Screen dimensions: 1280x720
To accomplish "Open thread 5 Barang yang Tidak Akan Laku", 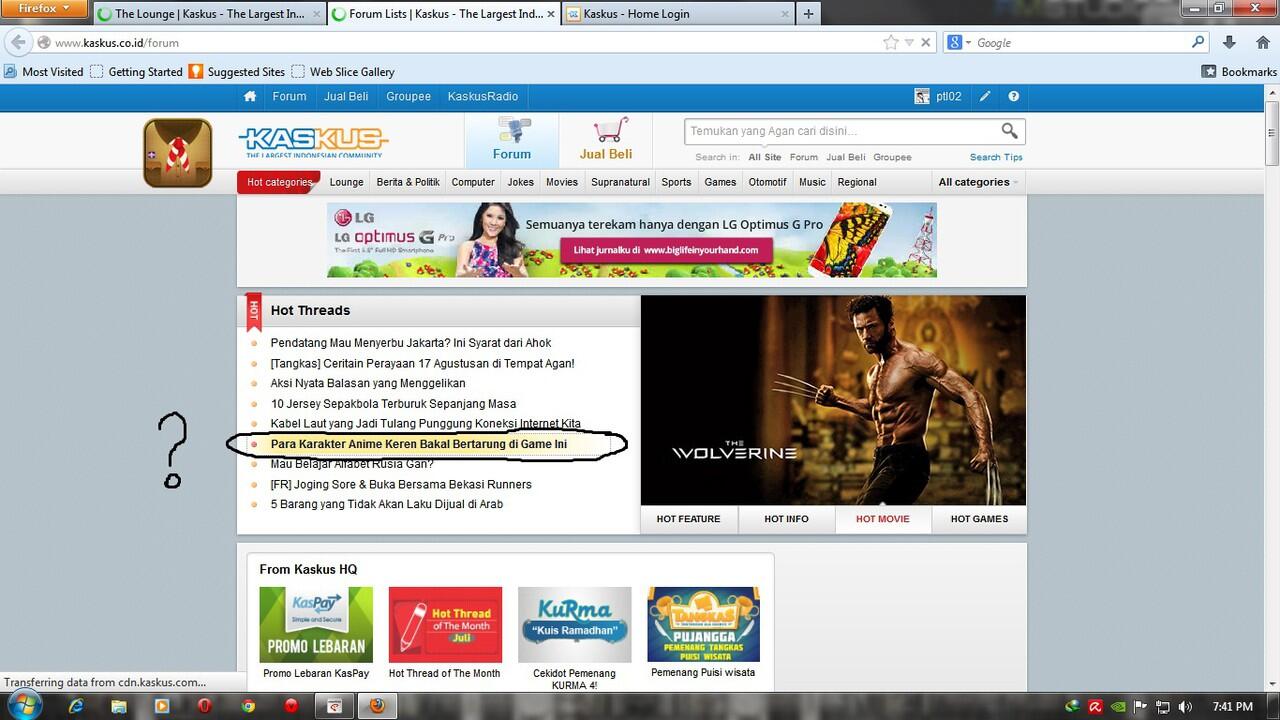I will coord(387,504).
